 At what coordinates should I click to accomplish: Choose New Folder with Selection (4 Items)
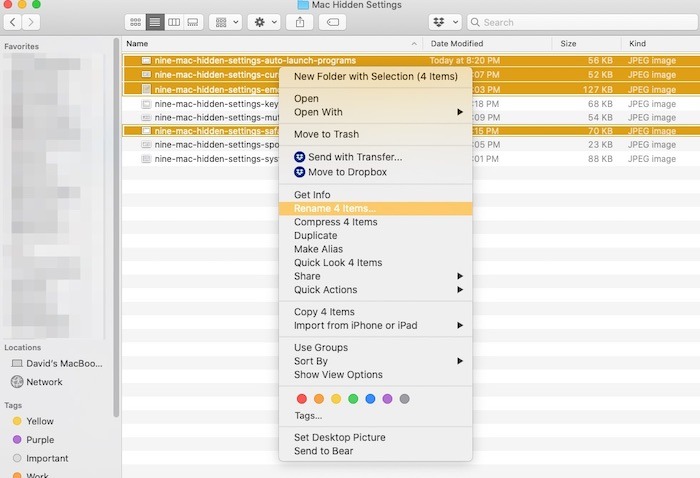[x=375, y=76]
